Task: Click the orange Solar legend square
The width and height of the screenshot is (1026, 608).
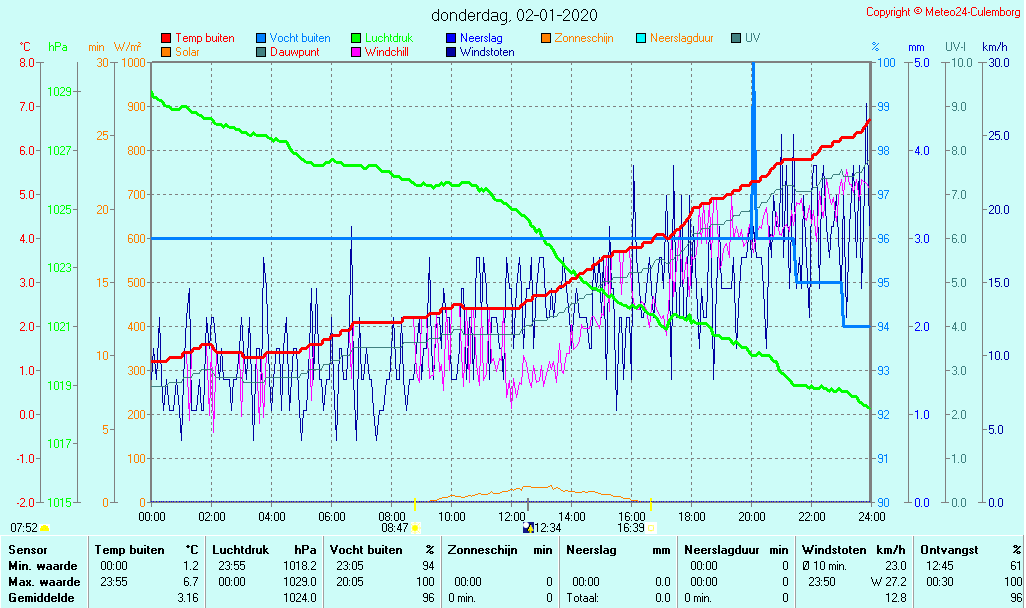Action: click(166, 52)
